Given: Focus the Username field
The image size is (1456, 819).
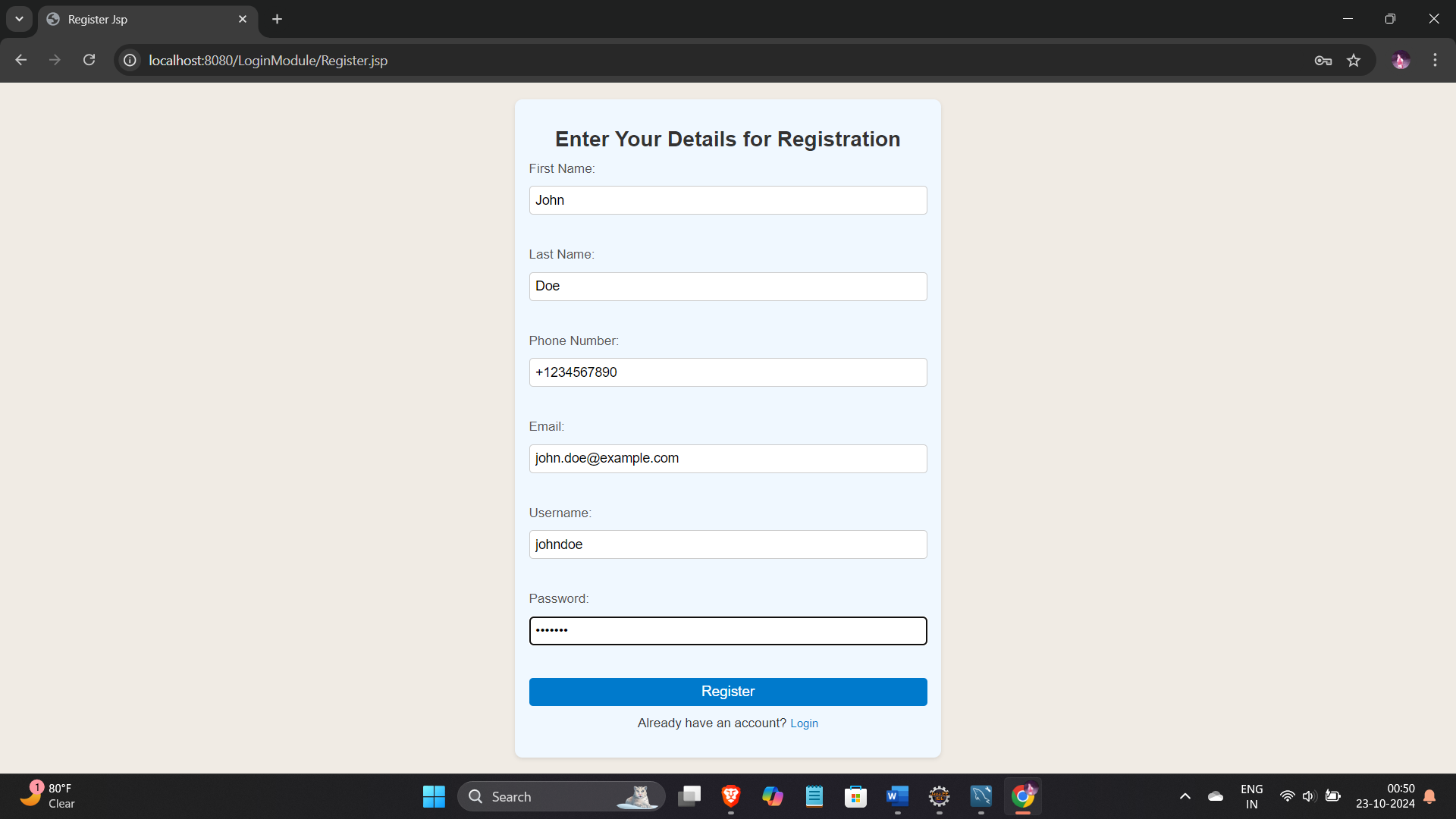Looking at the screenshot, I should pyautogui.click(x=728, y=544).
